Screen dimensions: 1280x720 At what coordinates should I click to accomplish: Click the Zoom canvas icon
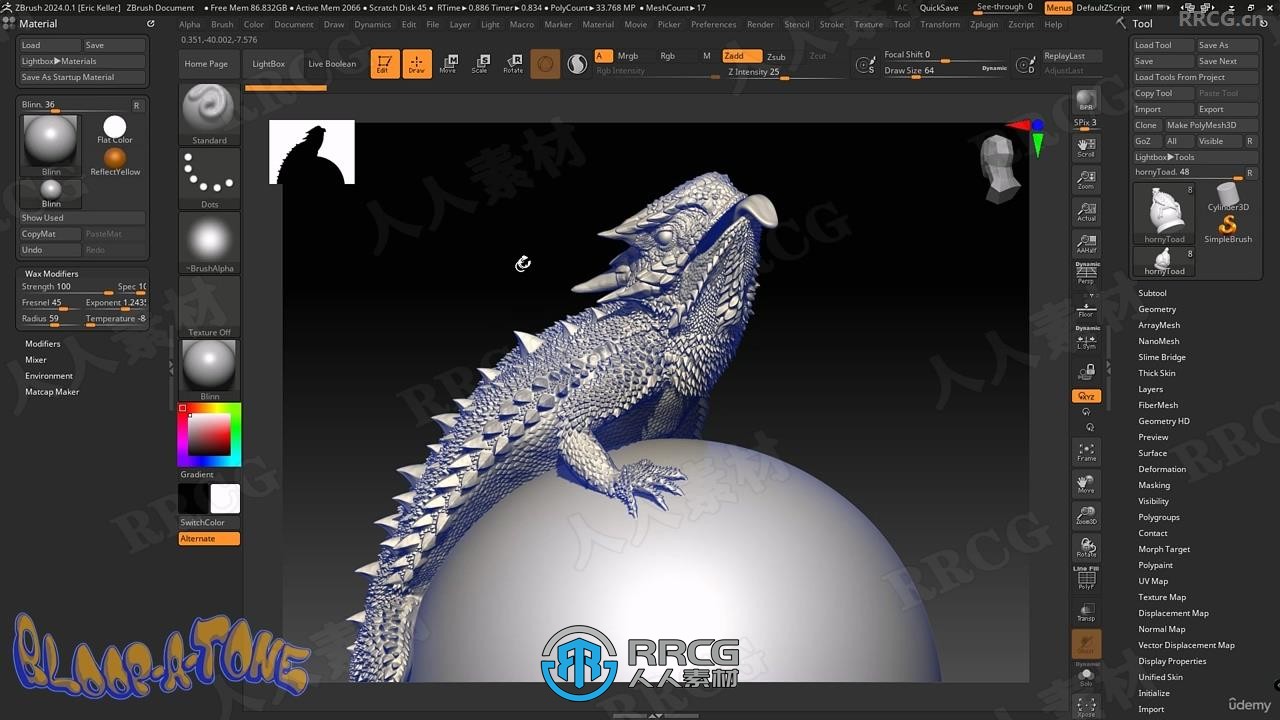point(1086,180)
